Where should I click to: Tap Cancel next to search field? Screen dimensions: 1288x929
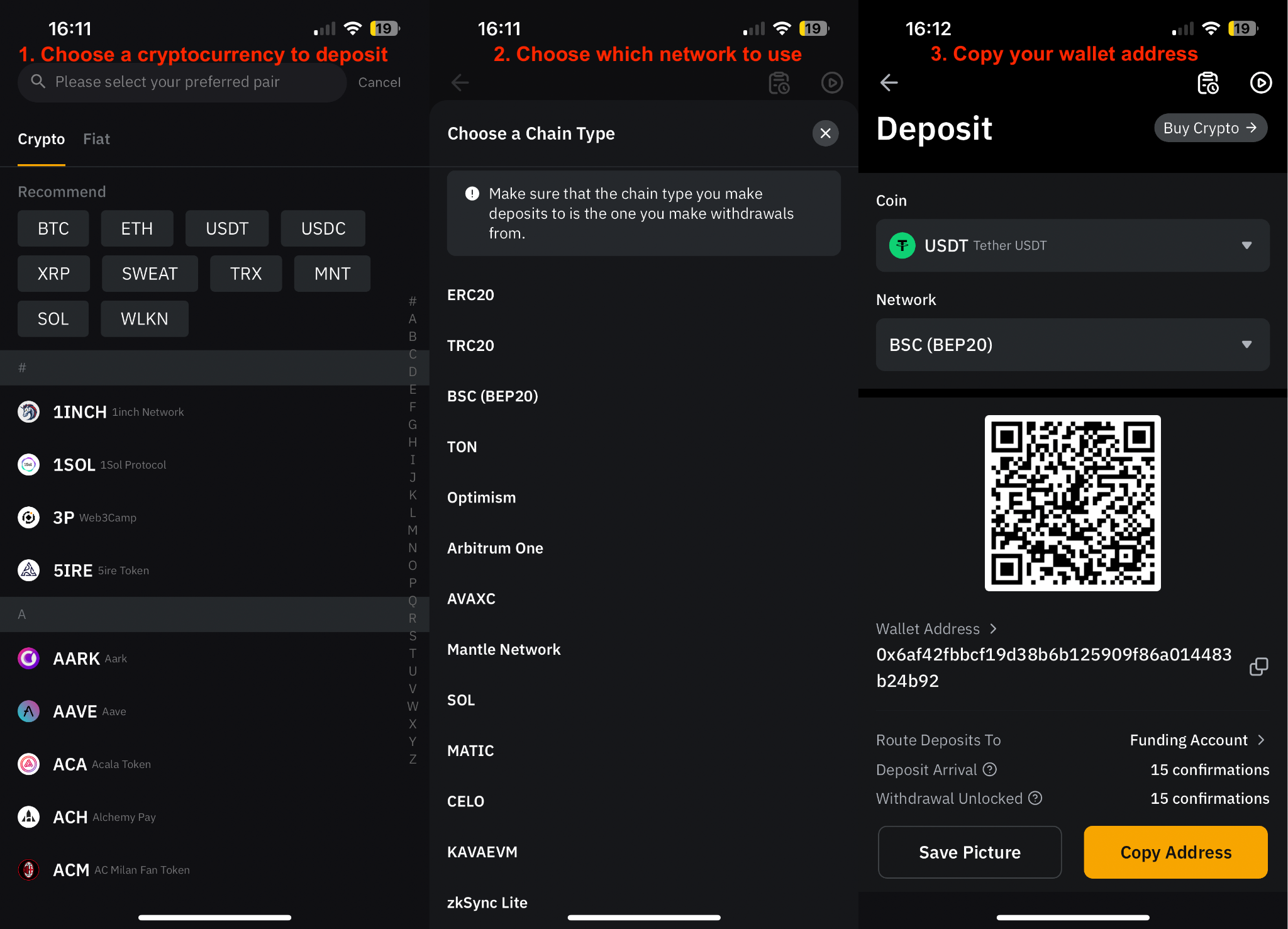tap(379, 82)
